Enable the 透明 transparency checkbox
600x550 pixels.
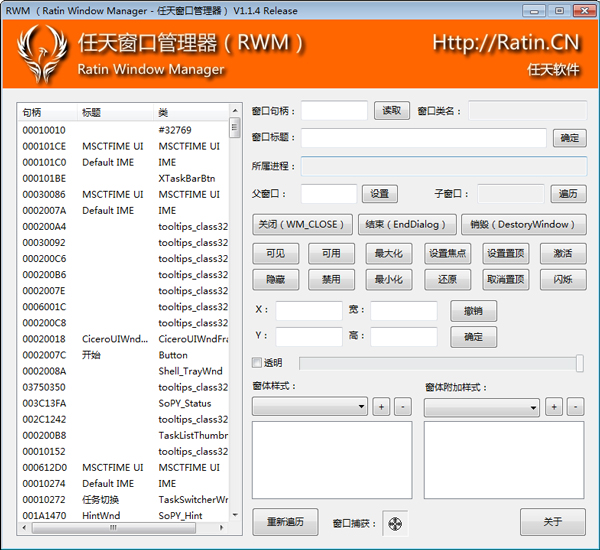pos(257,362)
